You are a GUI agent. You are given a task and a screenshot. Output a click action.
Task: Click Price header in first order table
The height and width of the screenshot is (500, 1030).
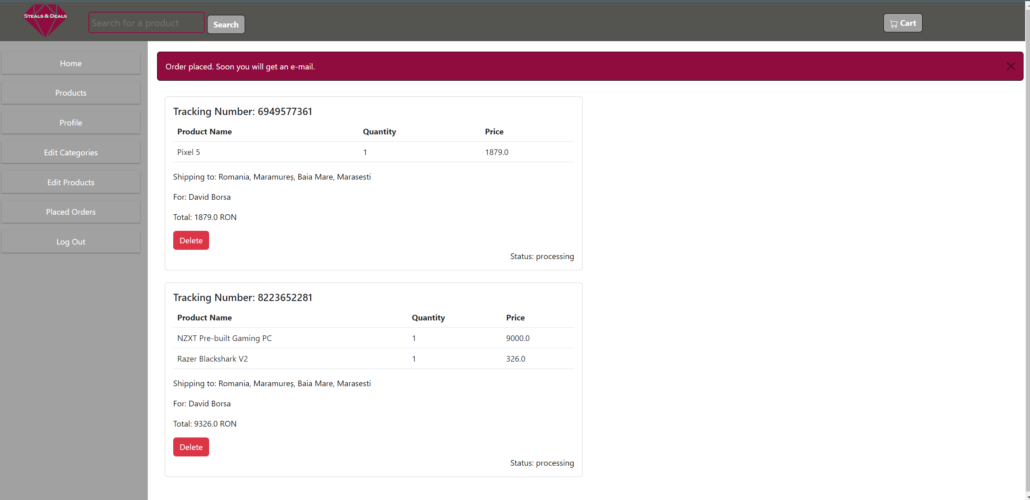point(494,131)
